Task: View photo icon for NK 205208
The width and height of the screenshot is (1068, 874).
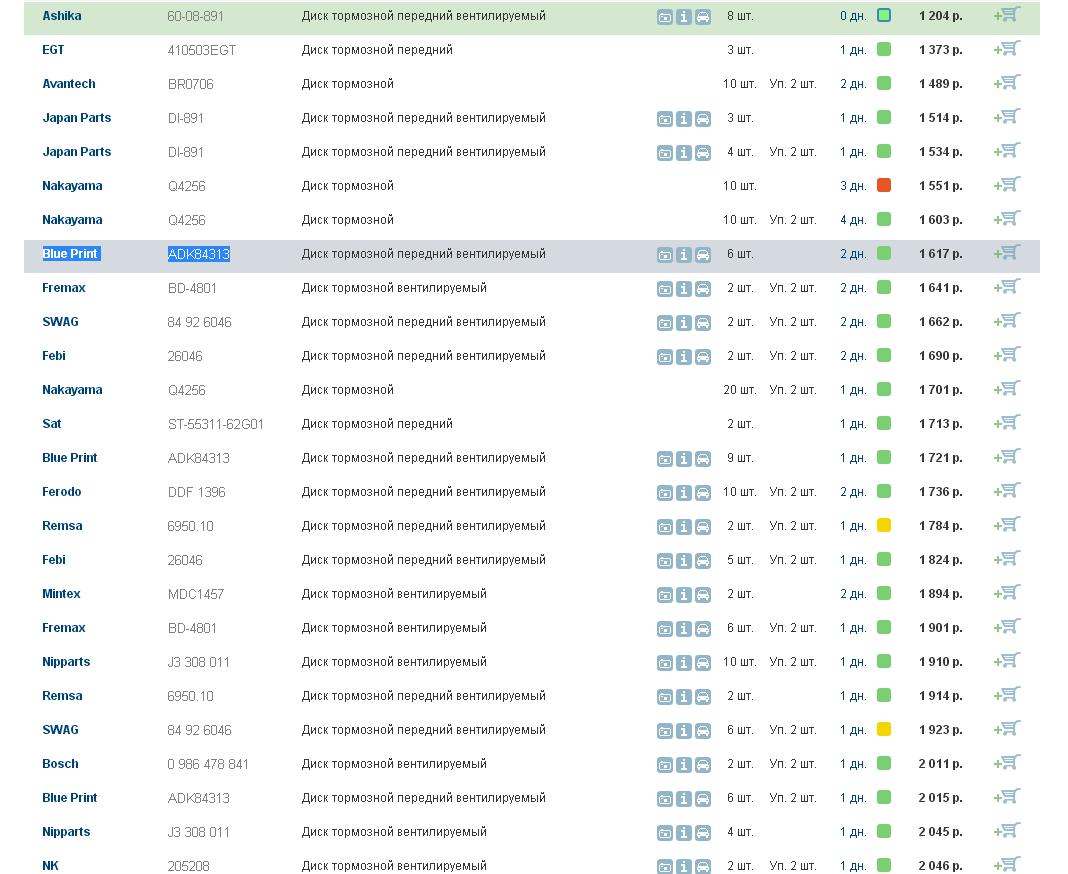Action: (x=665, y=867)
